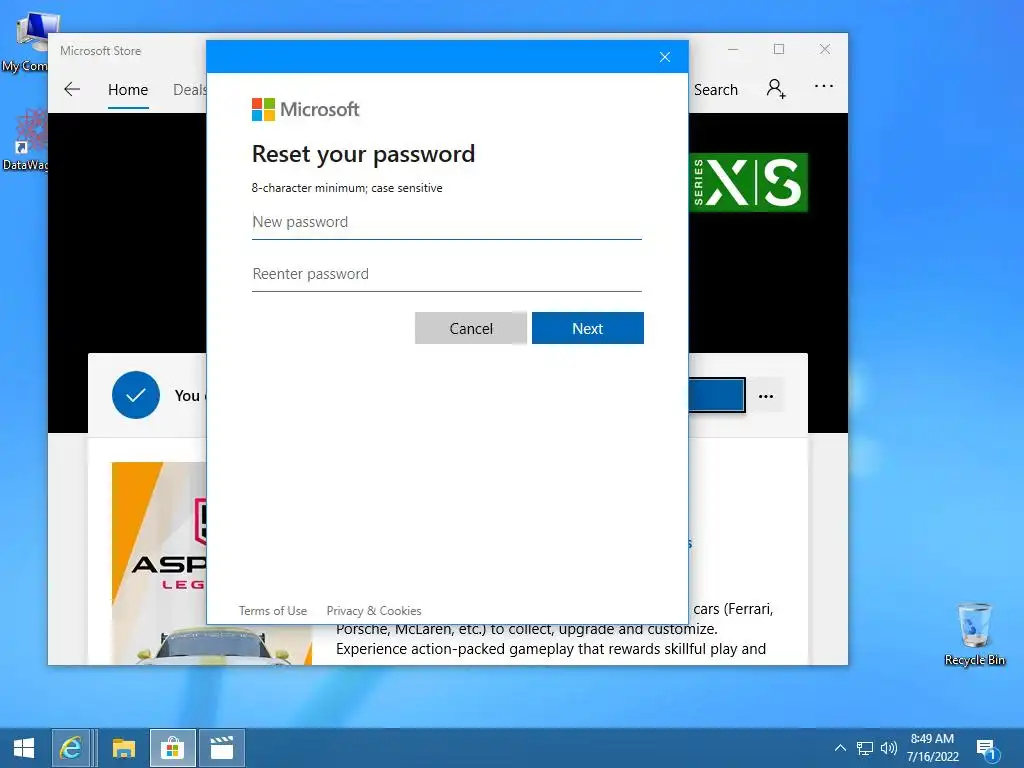Viewport: 1024px width, 768px height.
Task: Go back in Microsoft Store
Action: tap(72, 89)
